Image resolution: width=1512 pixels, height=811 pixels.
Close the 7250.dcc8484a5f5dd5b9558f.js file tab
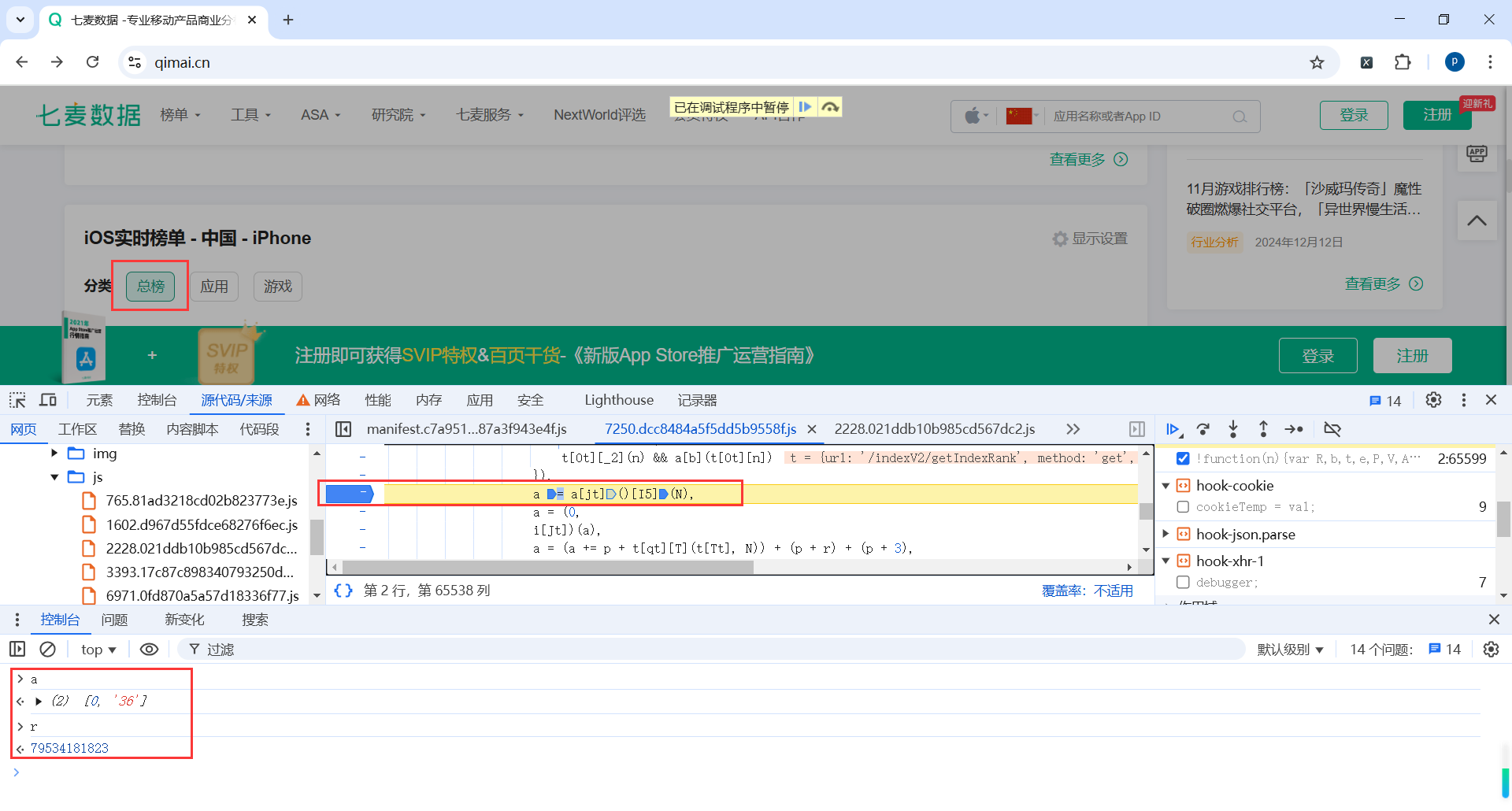click(x=812, y=429)
